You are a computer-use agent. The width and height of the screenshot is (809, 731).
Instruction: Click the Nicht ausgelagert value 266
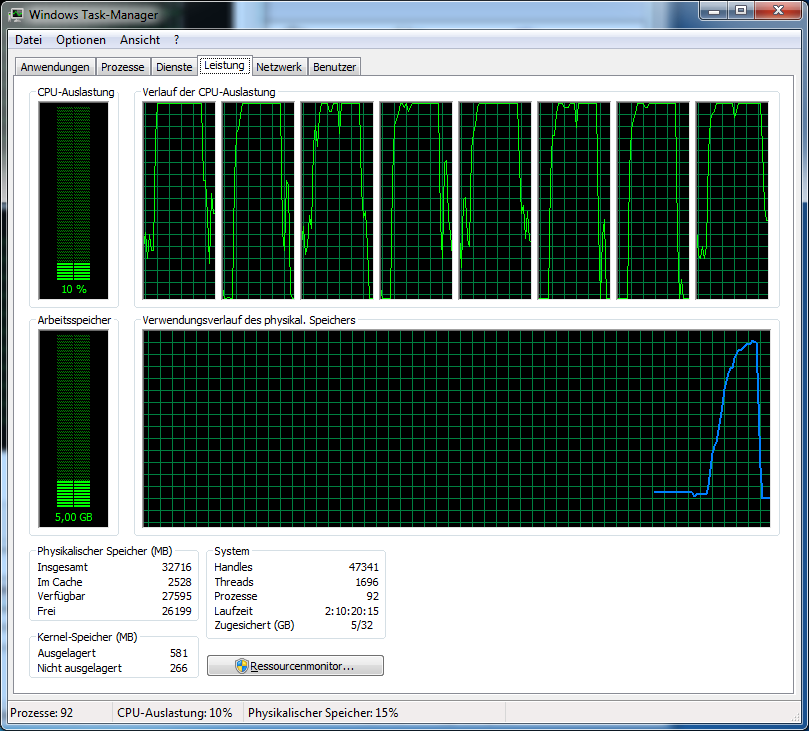coord(179,668)
